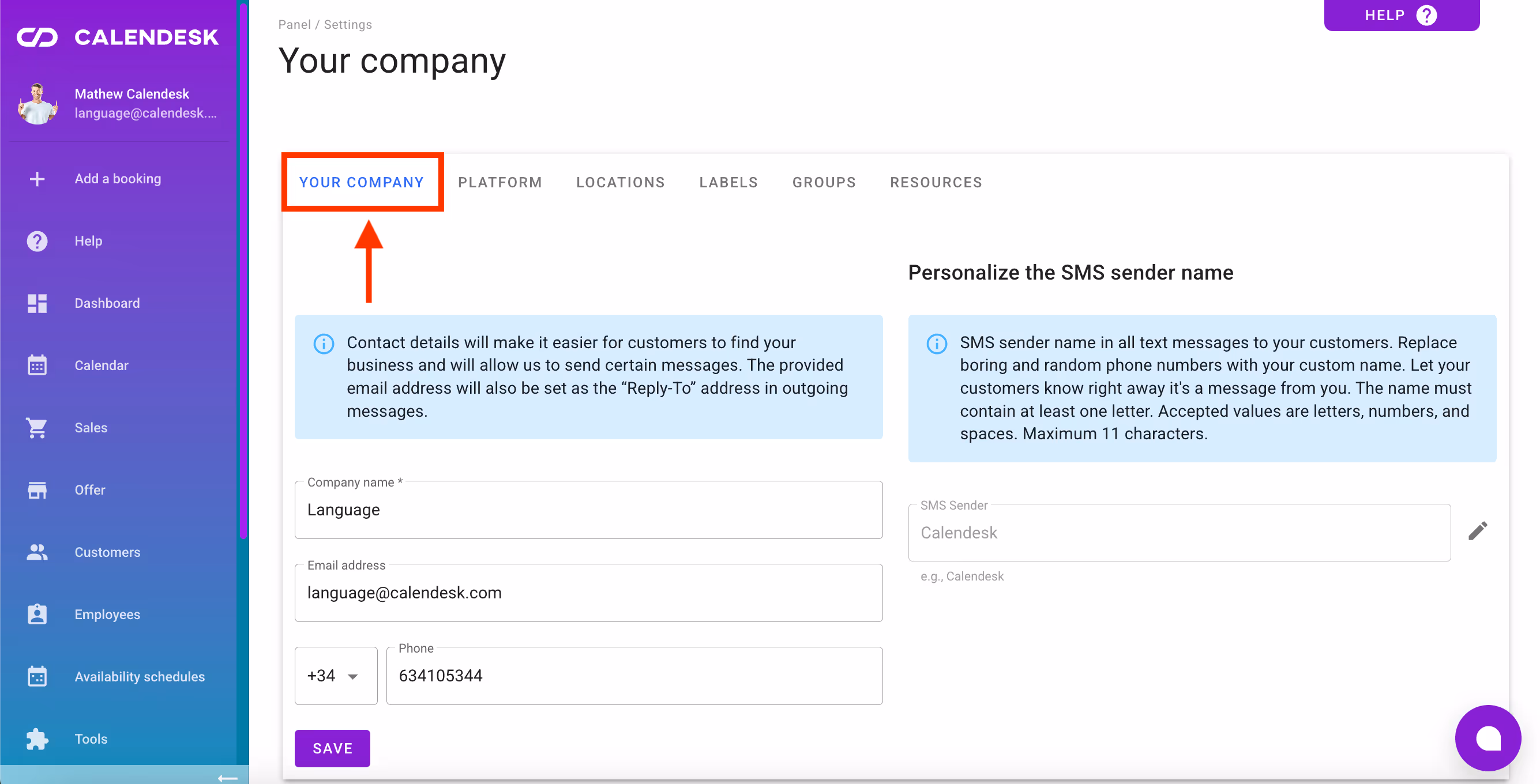Click the HELP button top right
Image resolution: width=1540 pixels, height=784 pixels.
tap(1402, 15)
